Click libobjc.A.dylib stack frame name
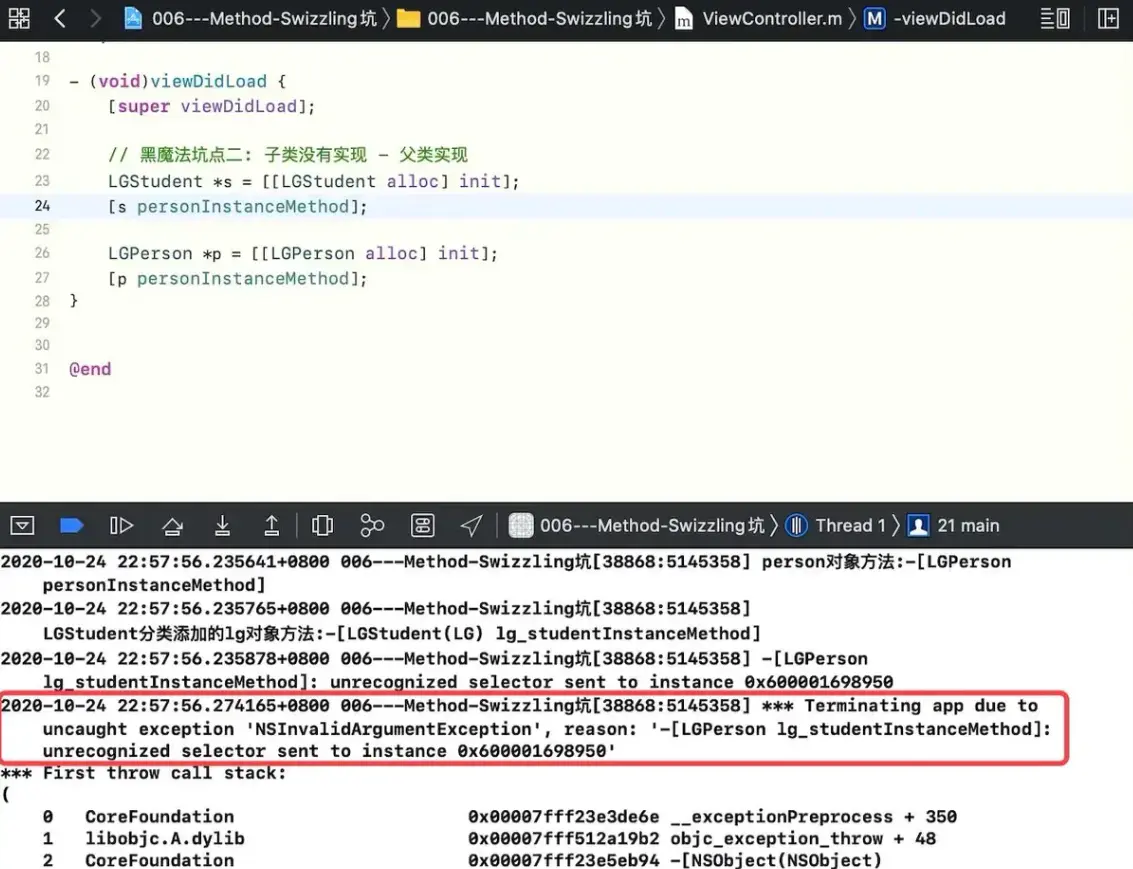1133x869 pixels. pos(165,839)
